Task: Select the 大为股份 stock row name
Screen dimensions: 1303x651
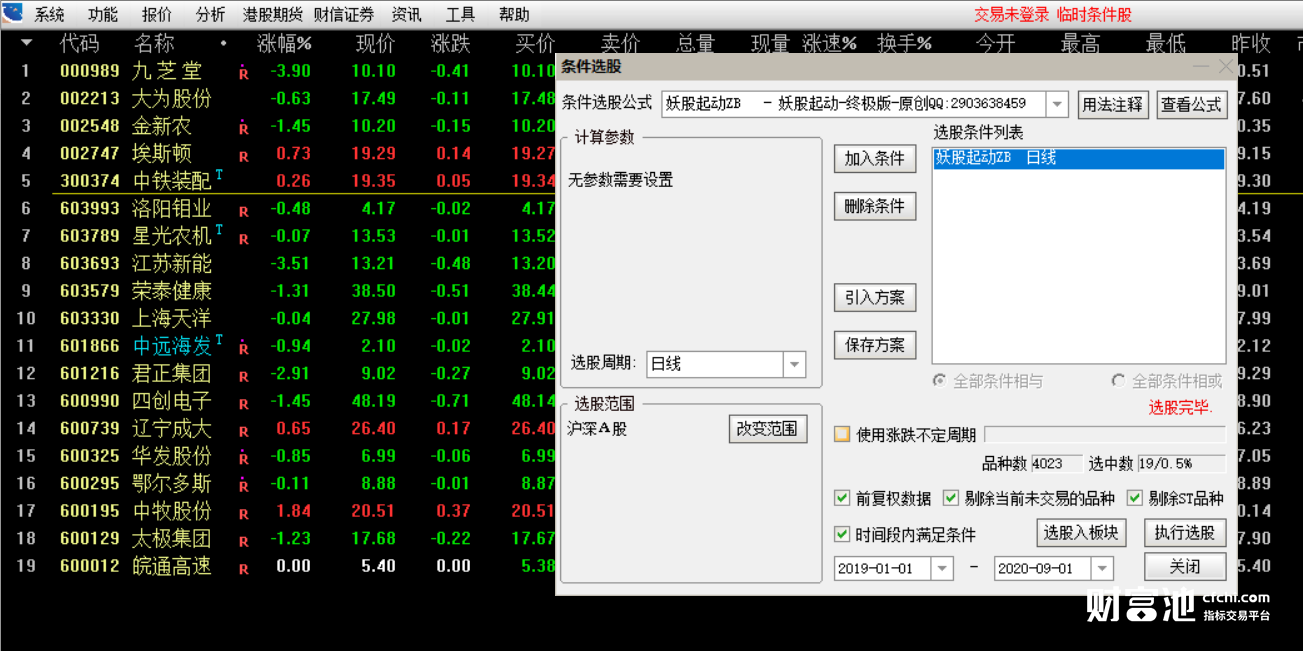Action: point(172,98)
